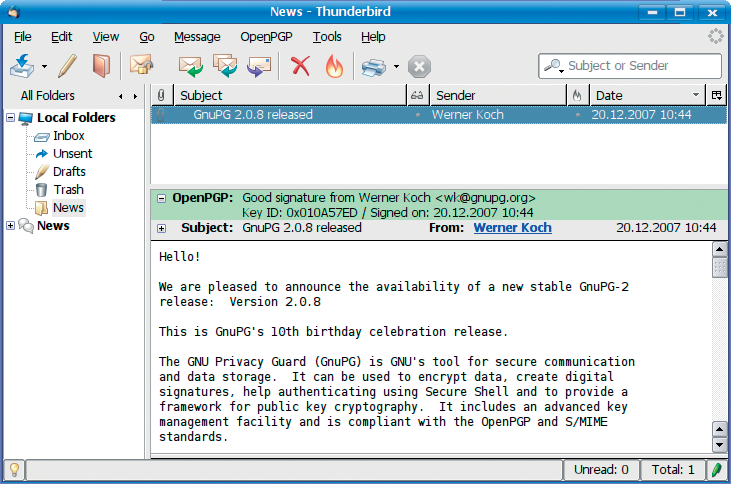The width and height of the screenshot is (731, 484).
Task: Sort messages by Date column
Action: pyautogui.click(x=647, y=96)
